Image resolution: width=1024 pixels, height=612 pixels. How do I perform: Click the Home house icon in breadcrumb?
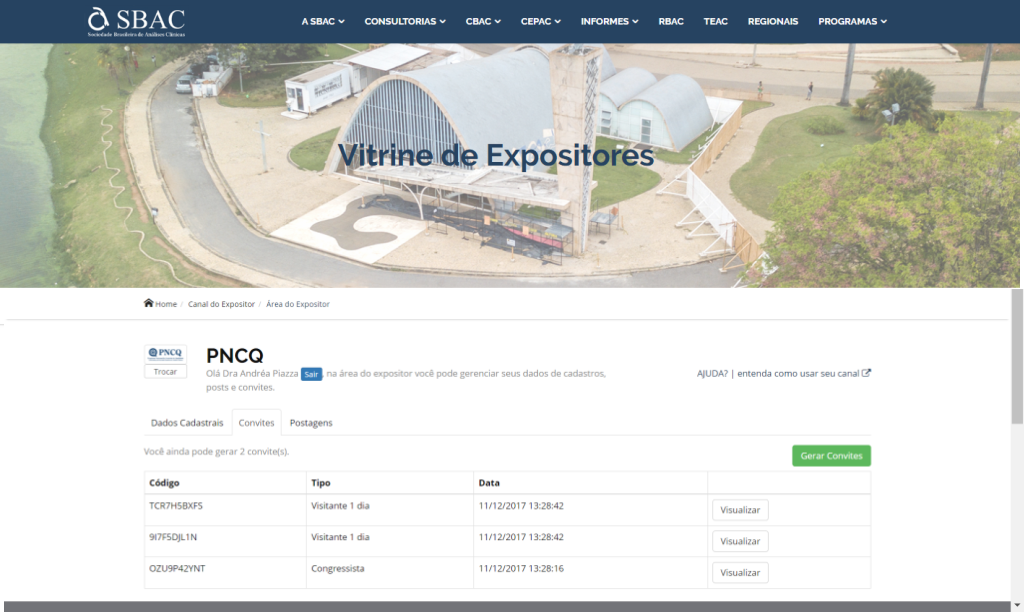tap(149, 303)
